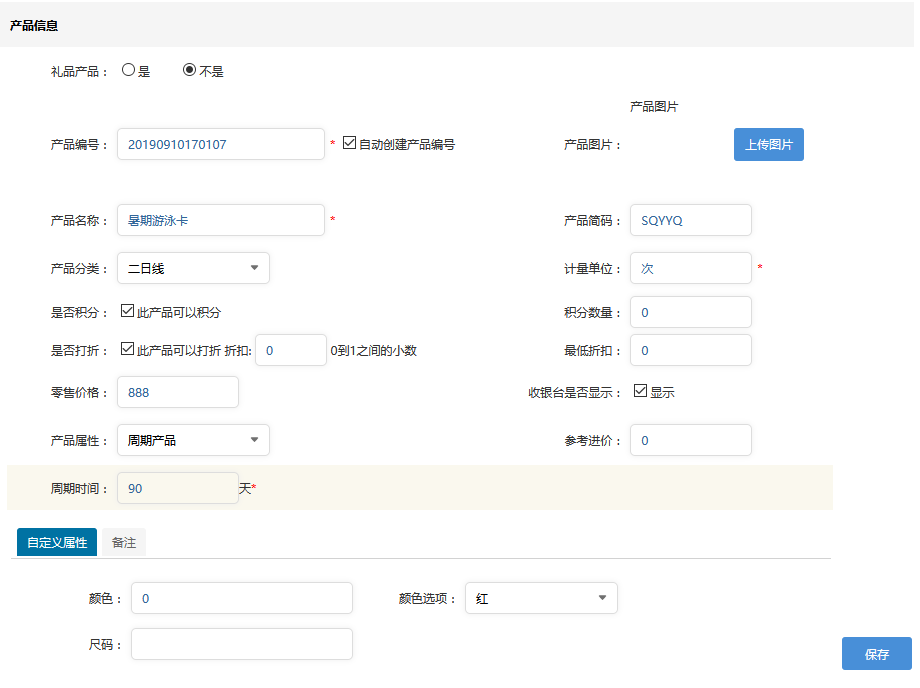
Task: Toggle 此产品可以打折 checkbox
Action: tap(127, 349)
